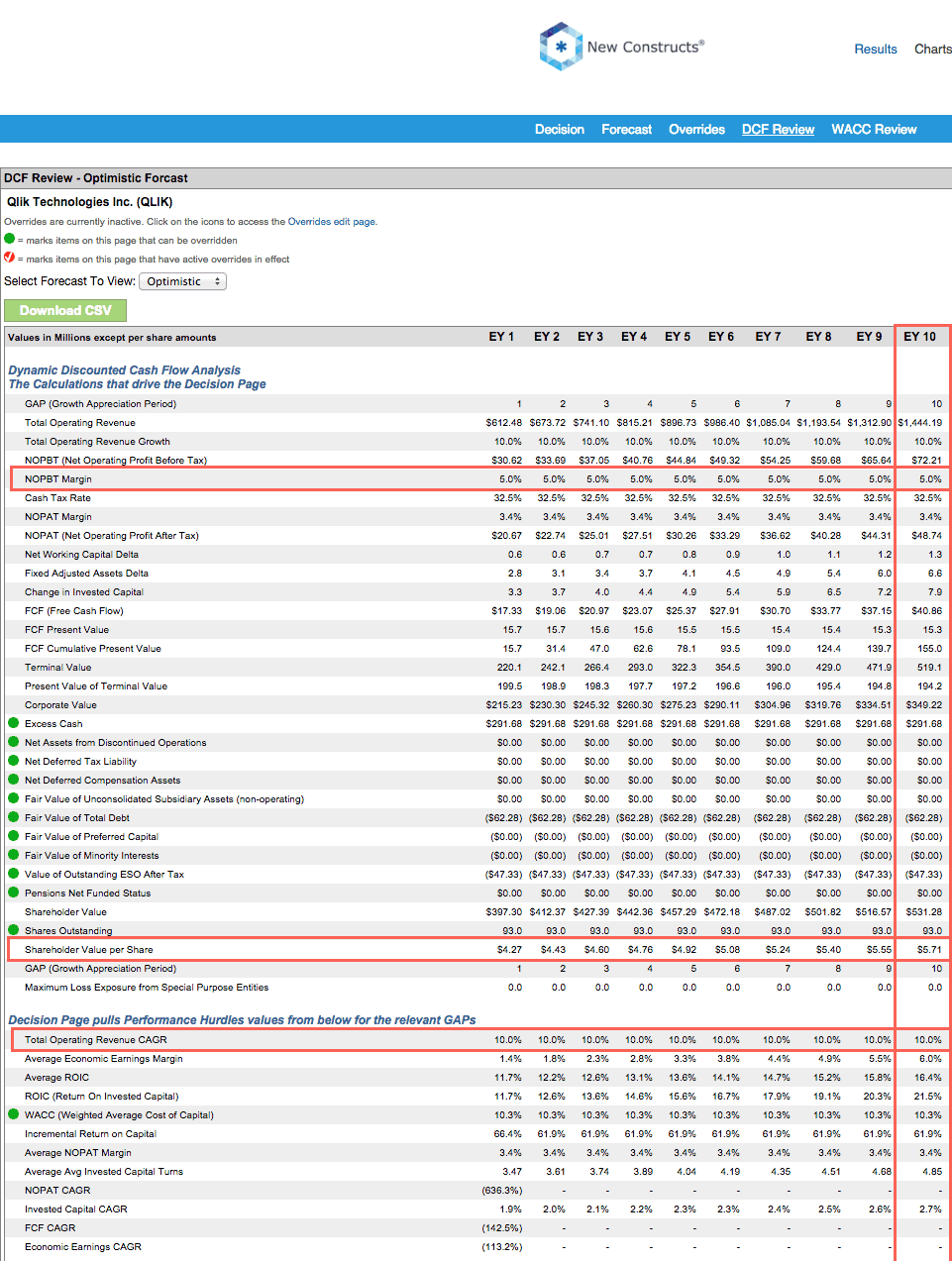The width and height of the screenshot is (952, 1261).
Task: Click the EY 5 column header
Action: point(678,337)
